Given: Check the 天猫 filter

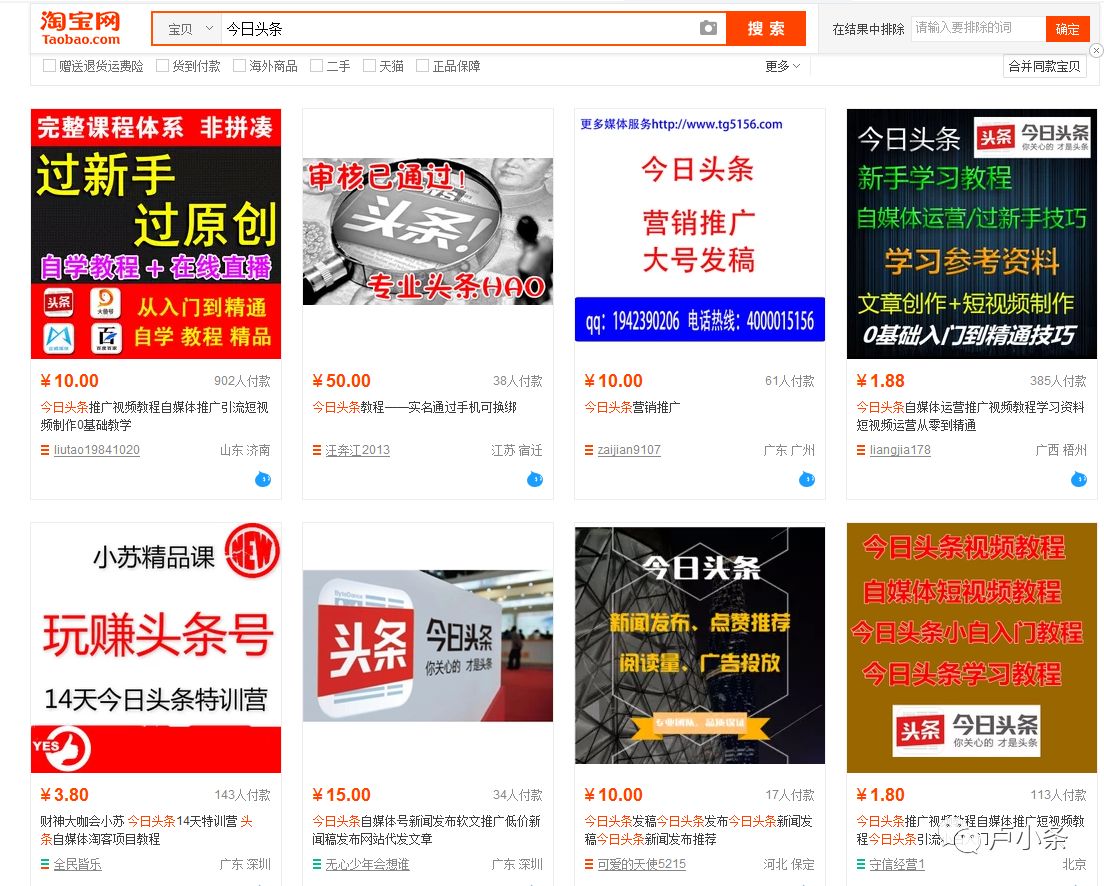Looking at the screenshot, I should pos(370,65).
